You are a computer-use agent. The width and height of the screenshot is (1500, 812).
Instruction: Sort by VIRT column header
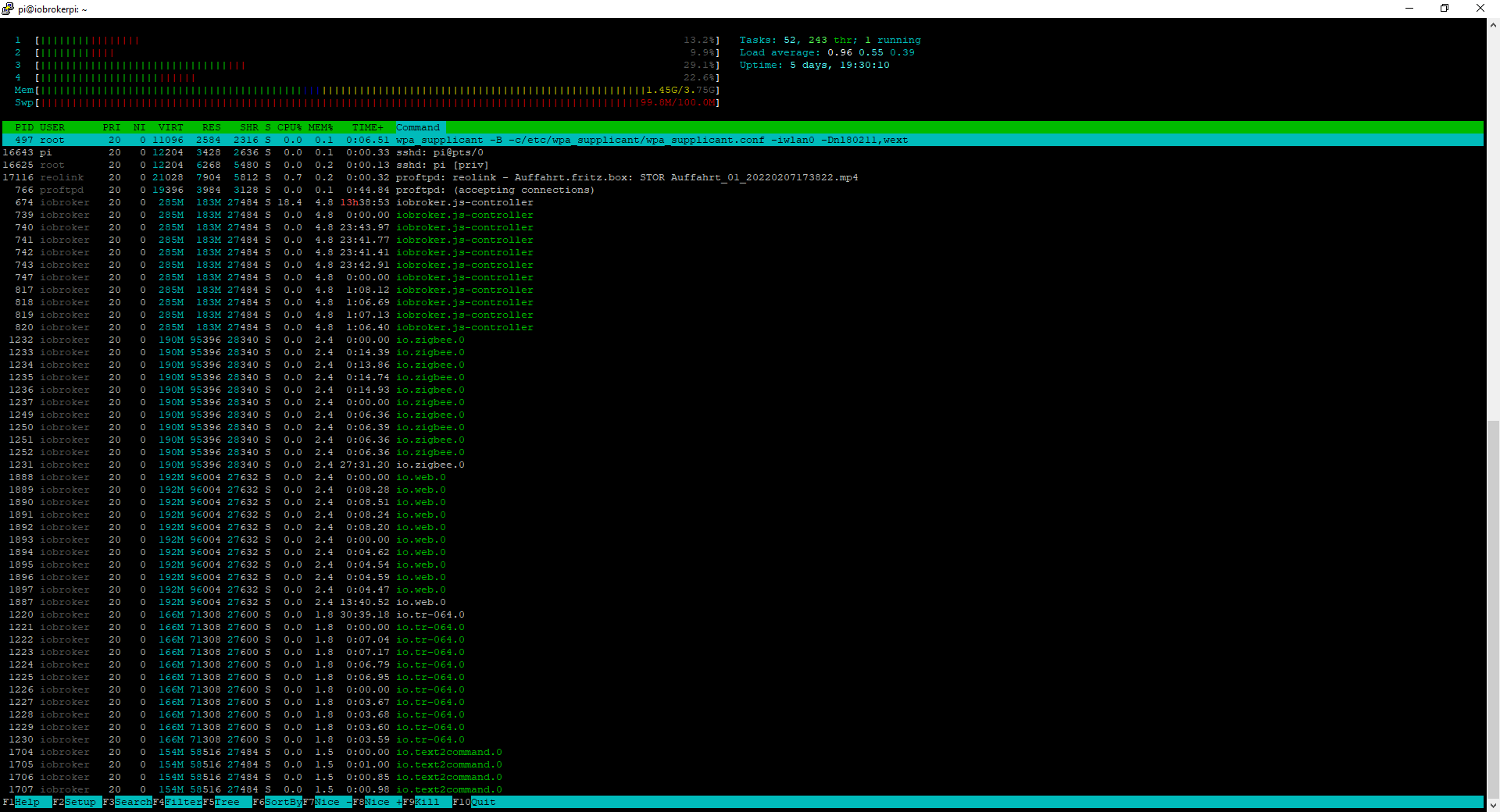[x=170, y=127]
